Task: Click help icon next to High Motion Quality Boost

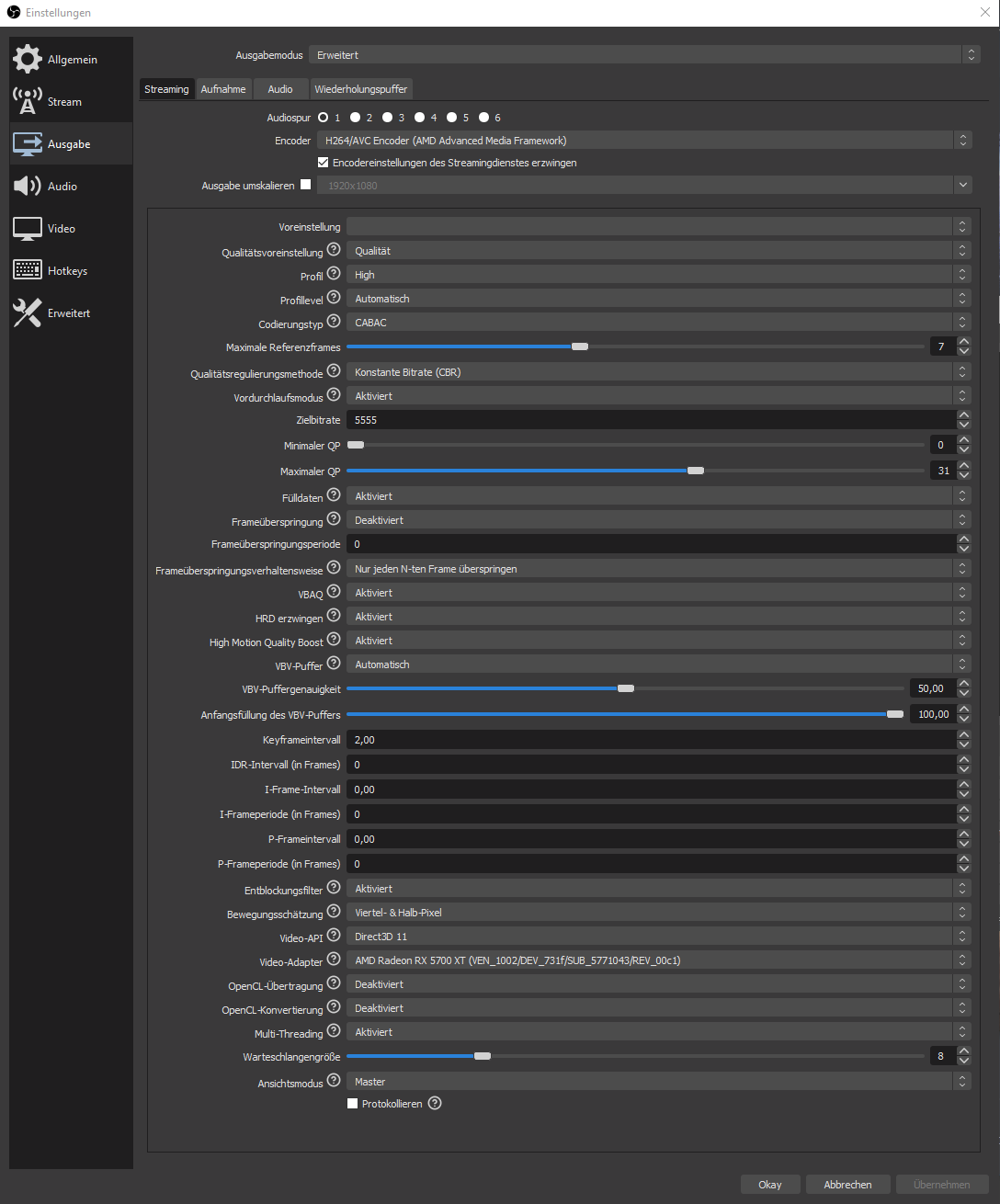Action: click(334, 639)
